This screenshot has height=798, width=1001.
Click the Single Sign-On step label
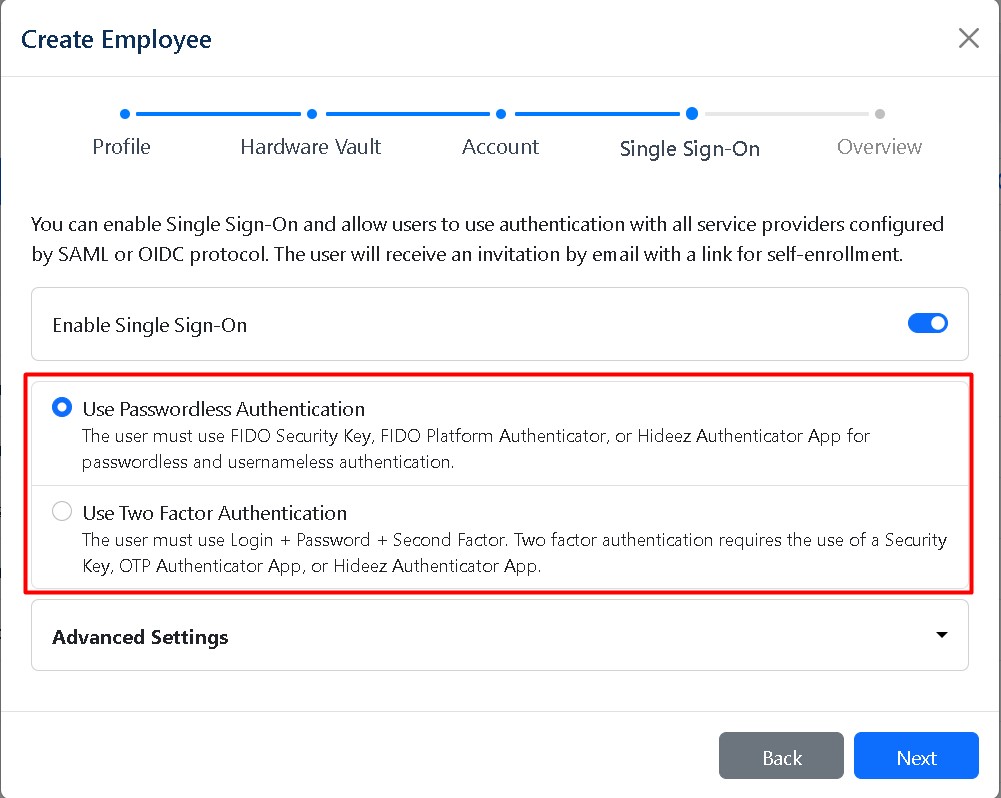690,148
